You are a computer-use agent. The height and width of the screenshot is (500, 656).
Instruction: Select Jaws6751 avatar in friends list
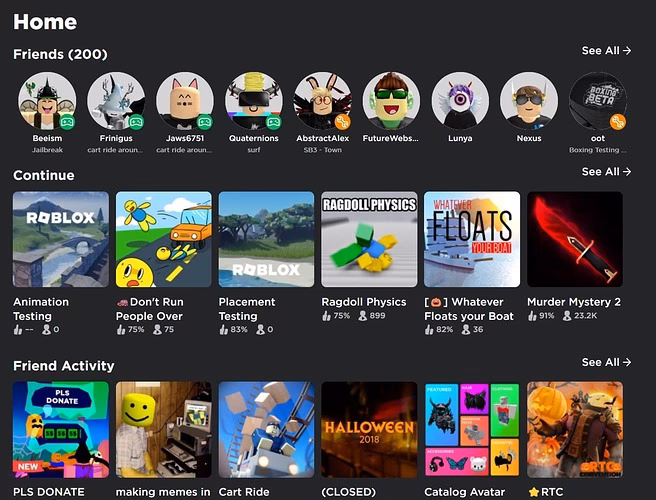click(185, 101)
